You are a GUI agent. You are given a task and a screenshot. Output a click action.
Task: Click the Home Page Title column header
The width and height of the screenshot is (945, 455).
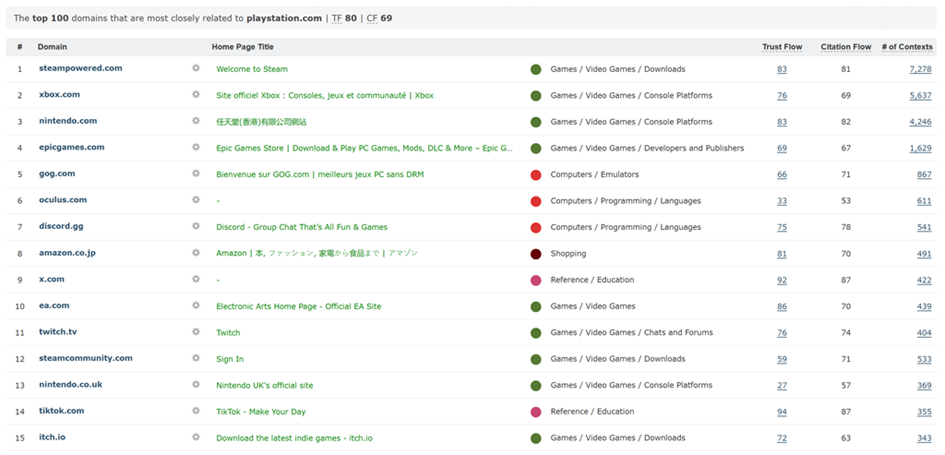pos(242,47)
